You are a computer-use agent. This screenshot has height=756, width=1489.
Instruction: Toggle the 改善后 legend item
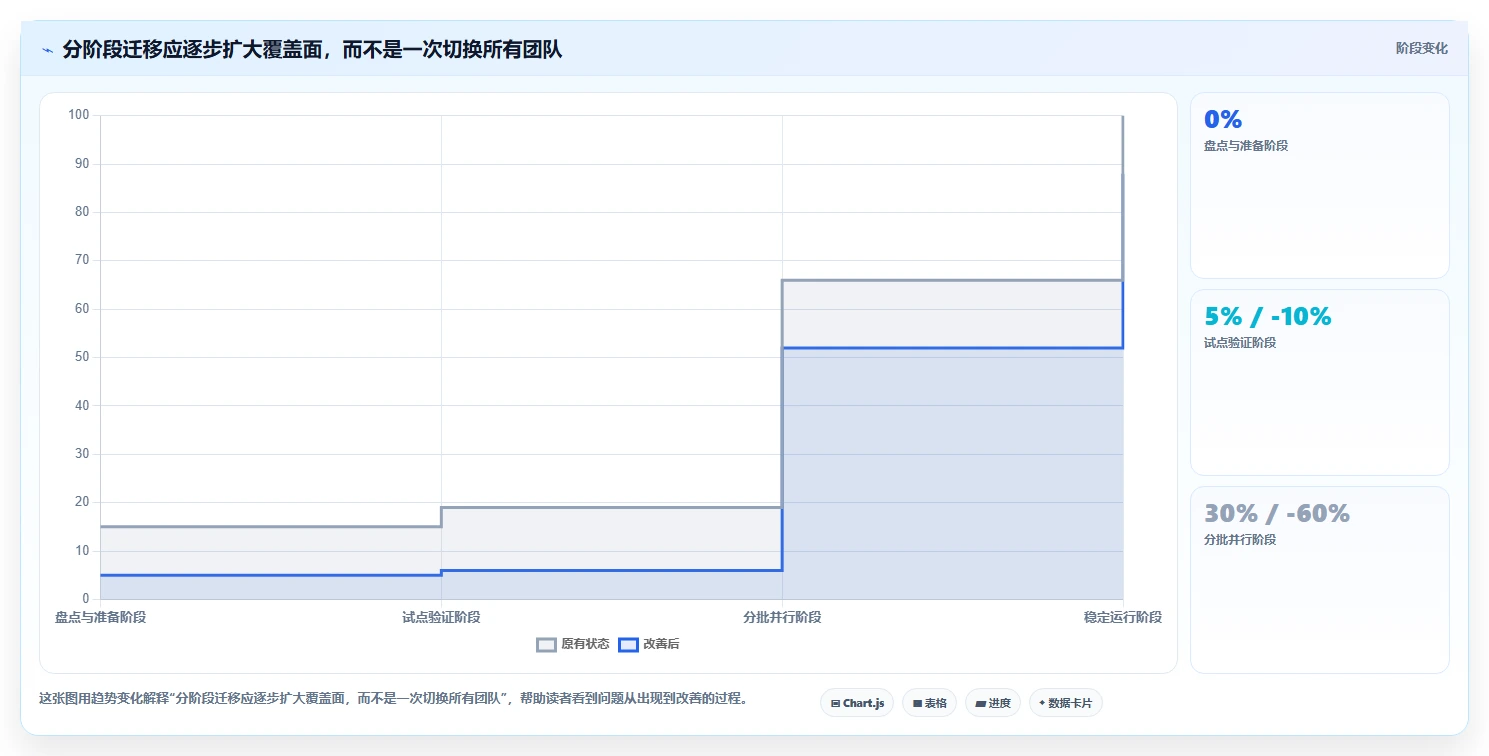pyautogui.click(x=649, y=644)
